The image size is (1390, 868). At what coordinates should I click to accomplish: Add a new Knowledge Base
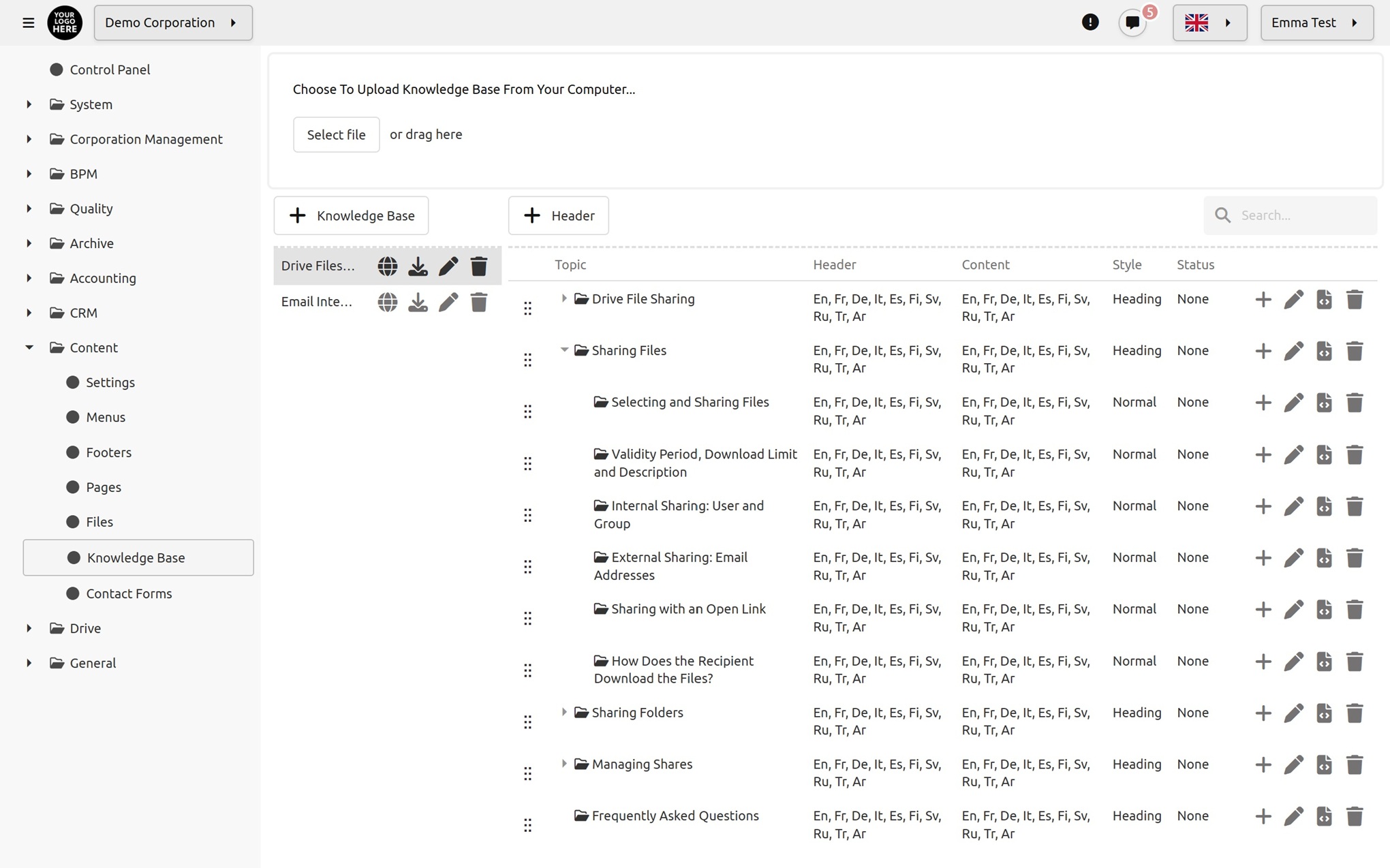click(x=351, y=215)
